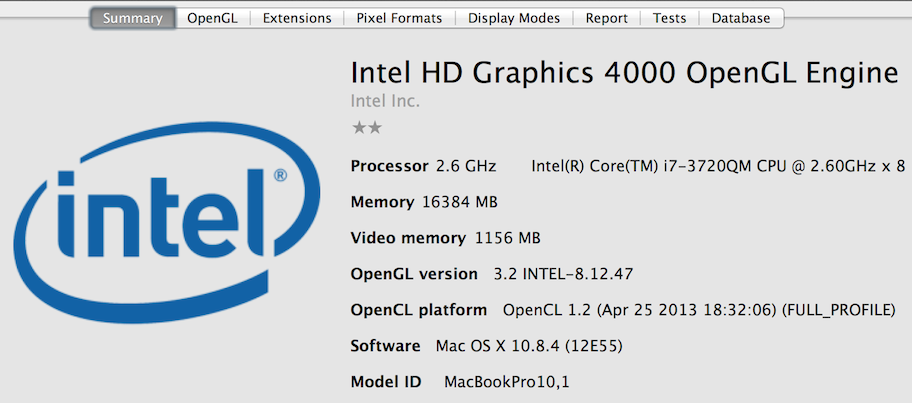Click the Processor label

pos(389,166)
